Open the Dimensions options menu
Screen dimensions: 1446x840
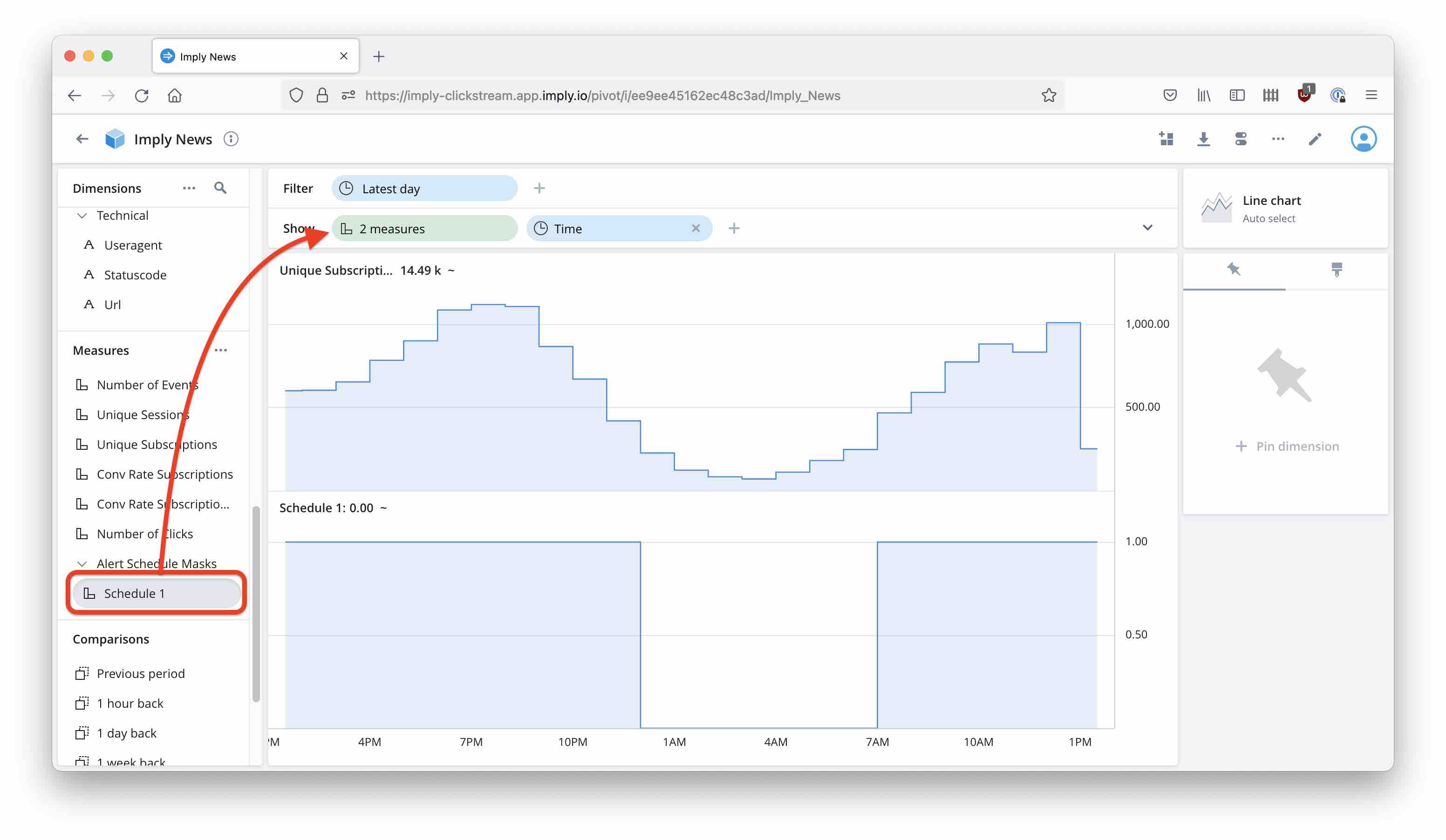pyautogui.click(x=189, y=188)
